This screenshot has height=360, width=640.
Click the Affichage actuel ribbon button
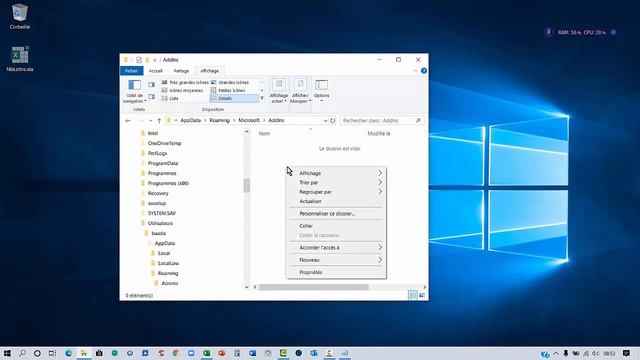(279, 91)
